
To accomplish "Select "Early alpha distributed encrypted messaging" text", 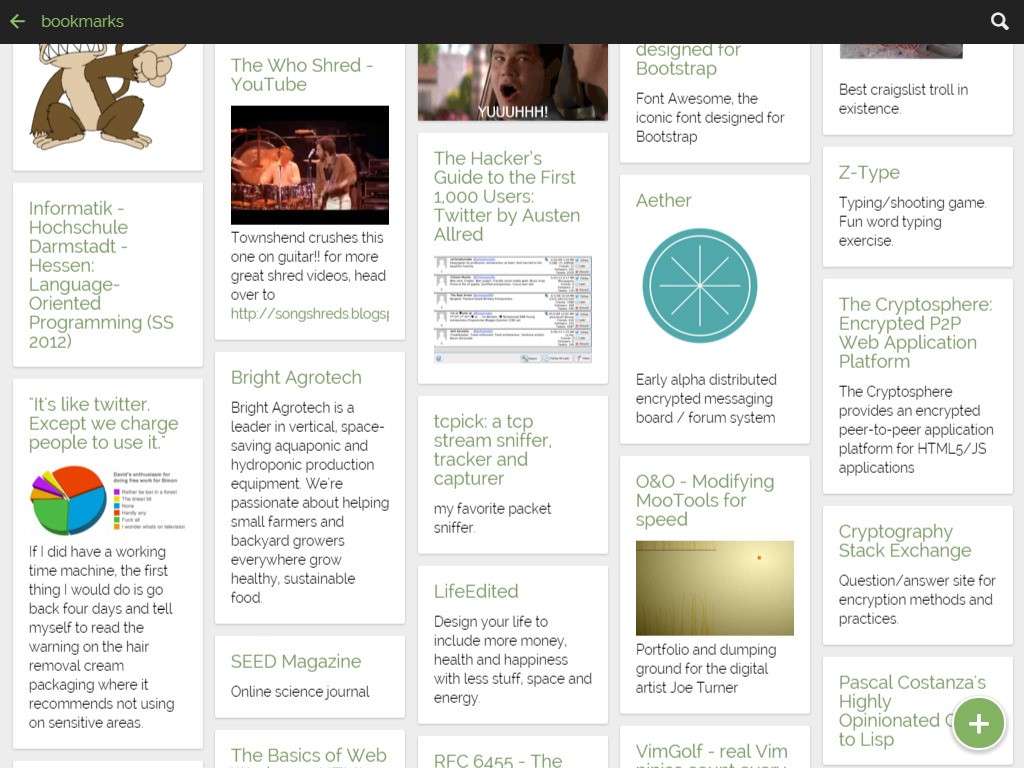I will click(706, 398).
